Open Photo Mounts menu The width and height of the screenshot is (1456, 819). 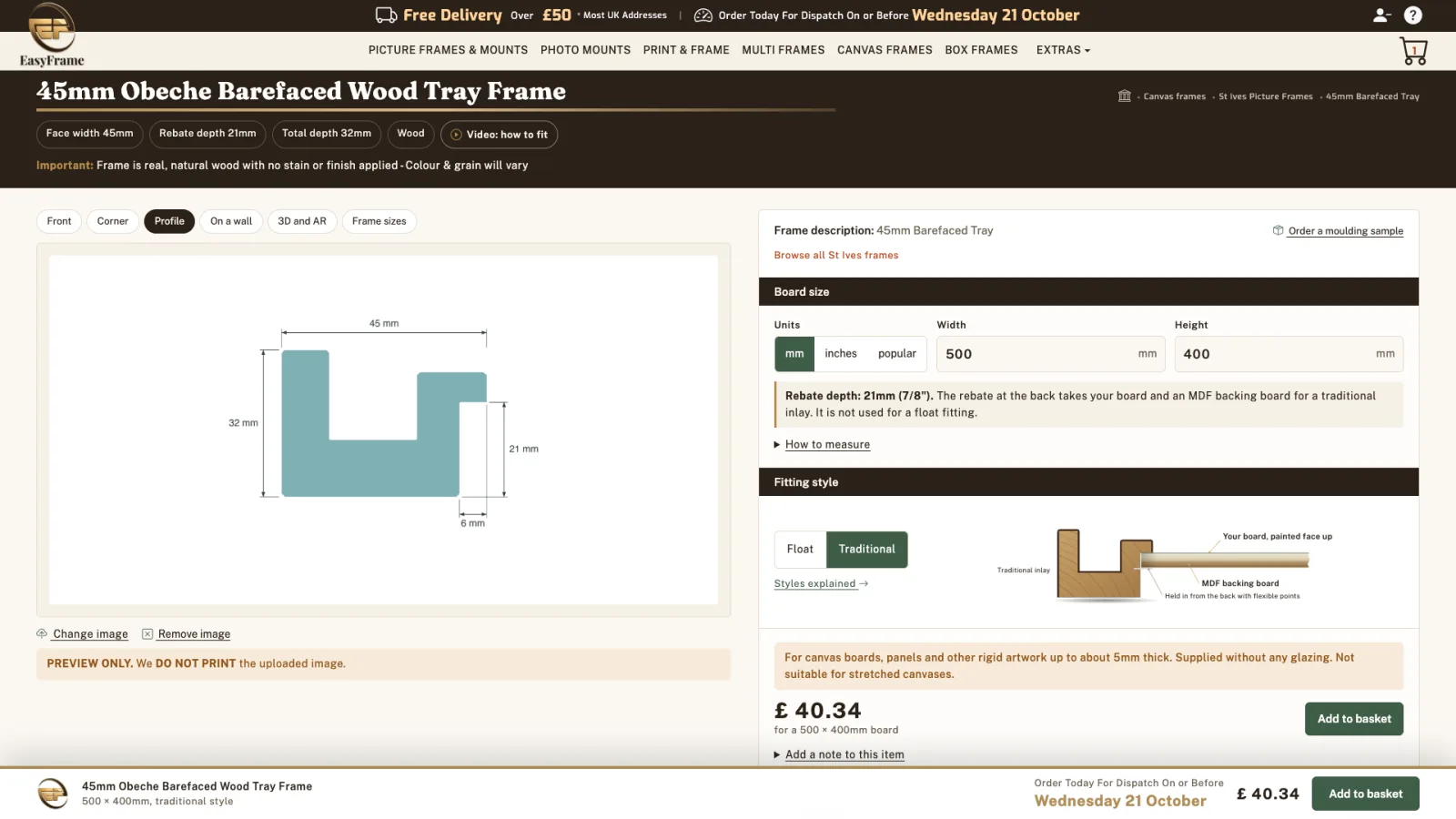click(585, 50)
